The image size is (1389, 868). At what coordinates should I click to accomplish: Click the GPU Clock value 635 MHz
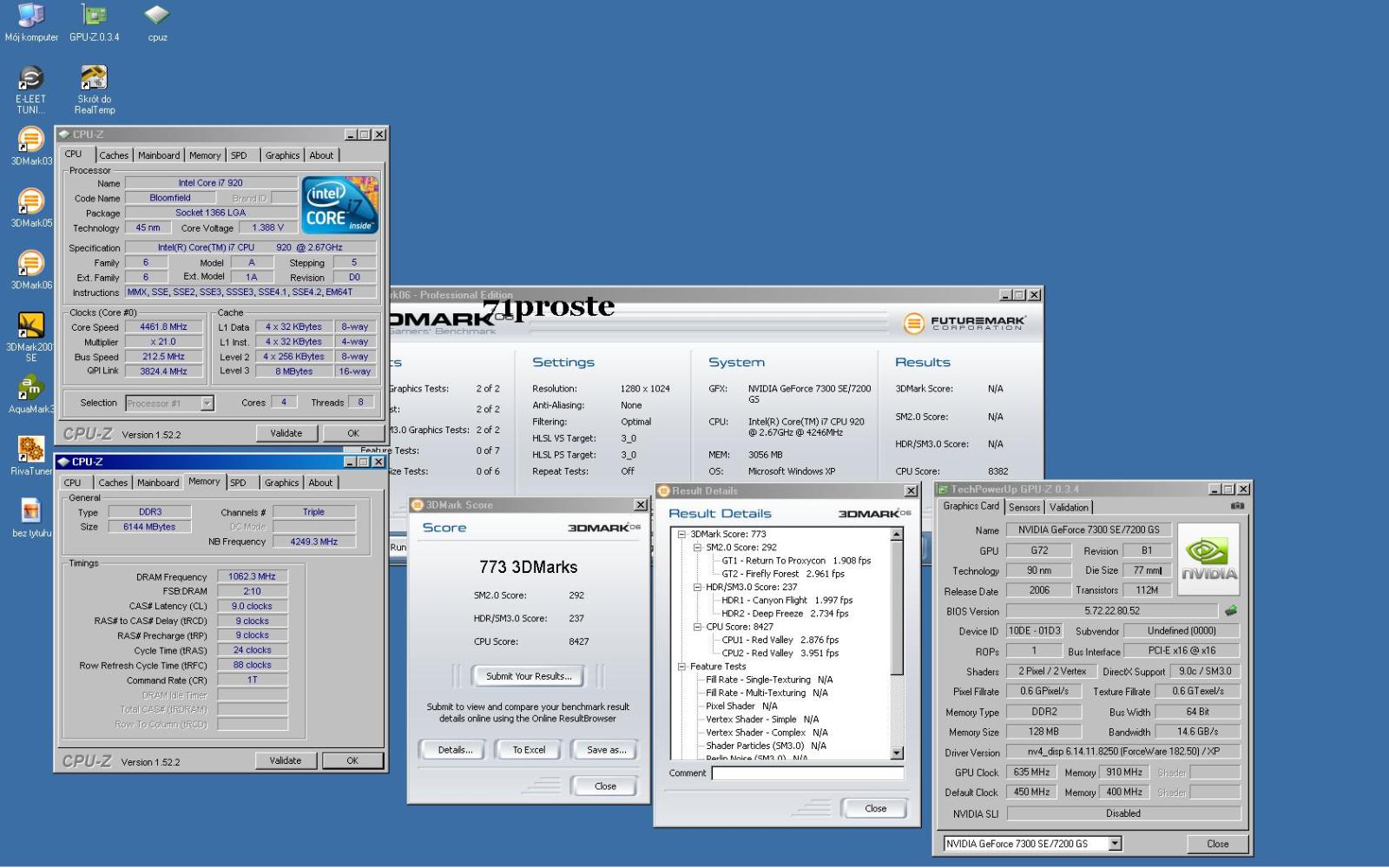[1031, 773]
